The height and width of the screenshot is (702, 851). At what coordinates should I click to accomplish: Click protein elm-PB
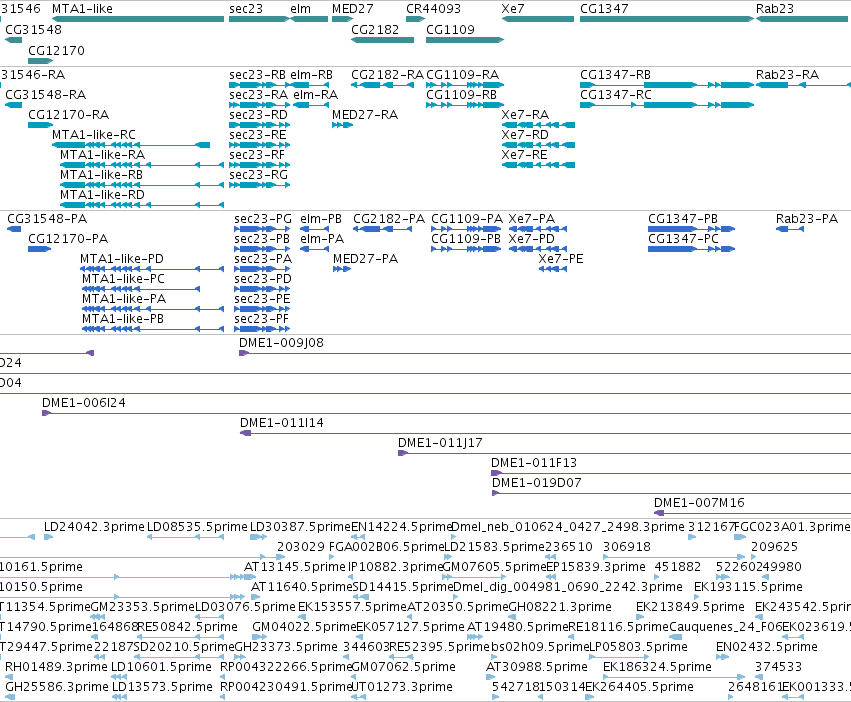314,229
